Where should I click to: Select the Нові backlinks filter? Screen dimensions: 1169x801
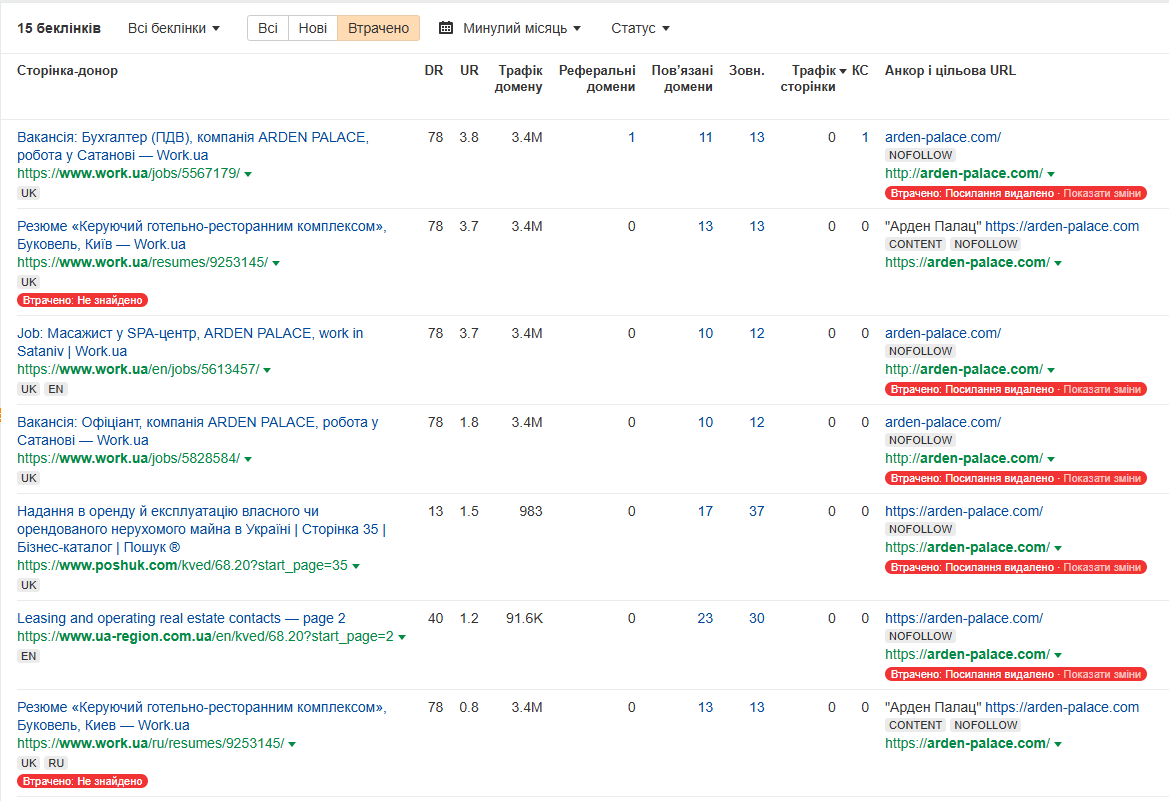tap(313, 28)
